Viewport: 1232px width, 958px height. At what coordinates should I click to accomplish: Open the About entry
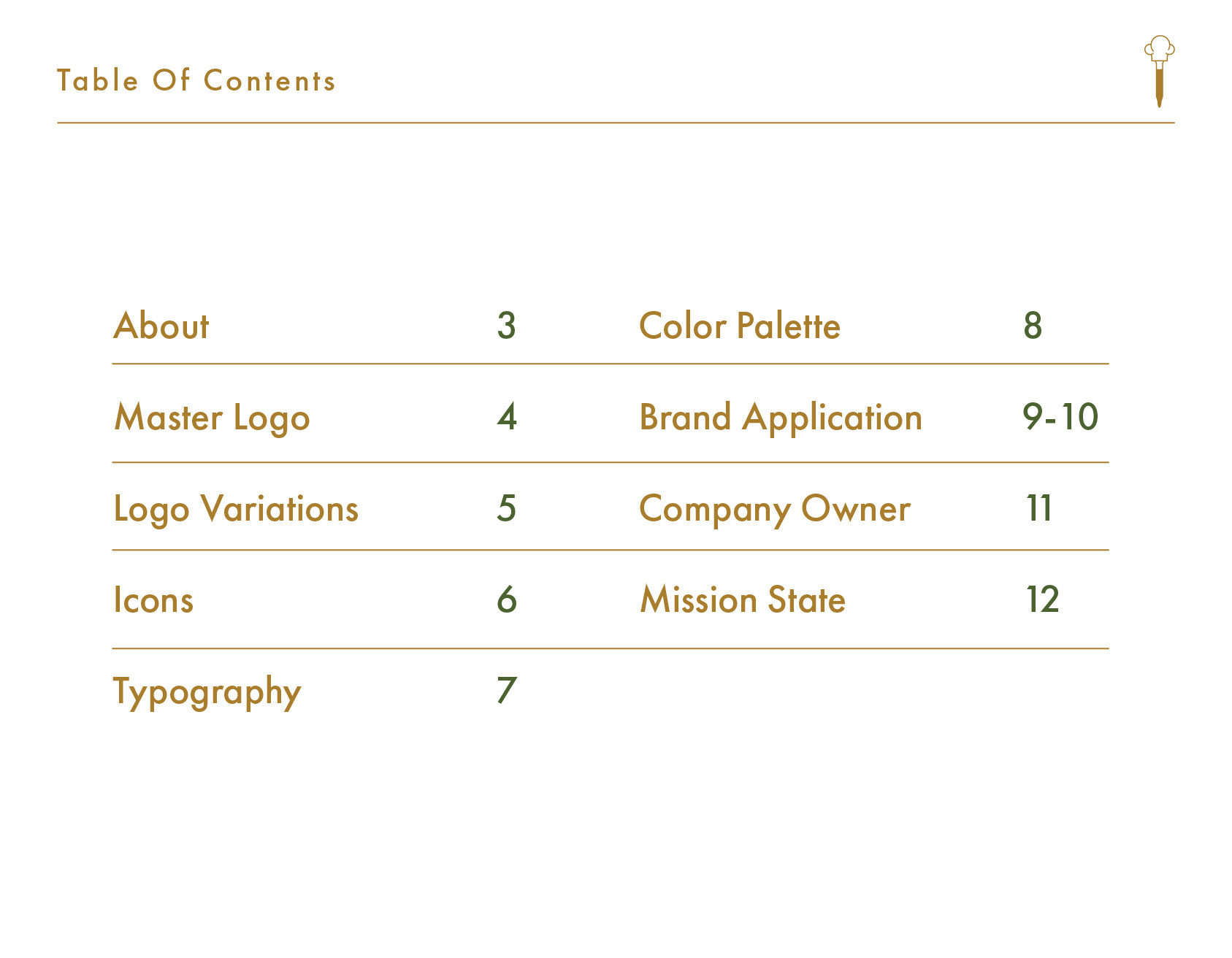tap(161, 326)
